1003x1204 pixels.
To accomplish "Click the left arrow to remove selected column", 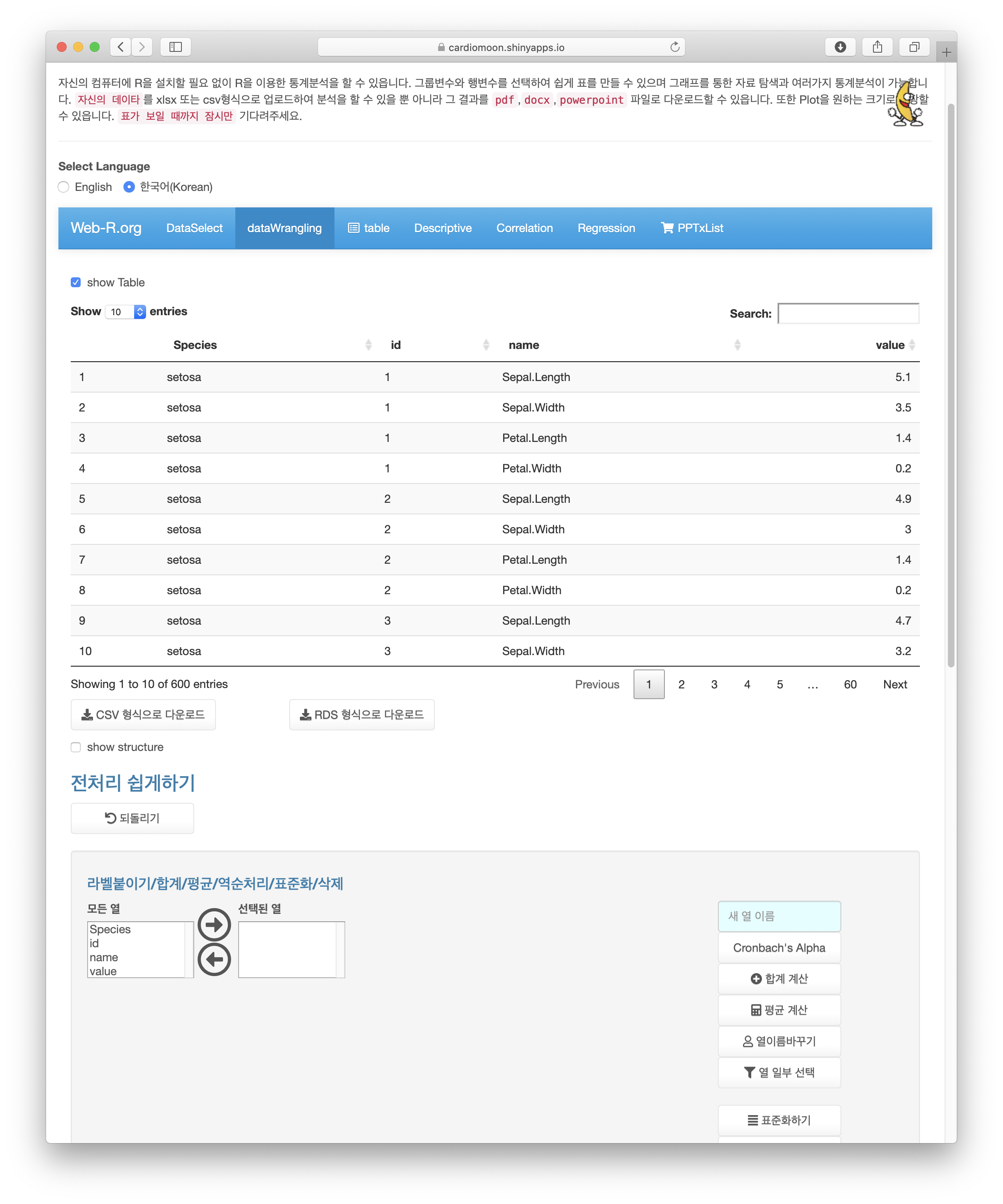I will tap(214, 959).
